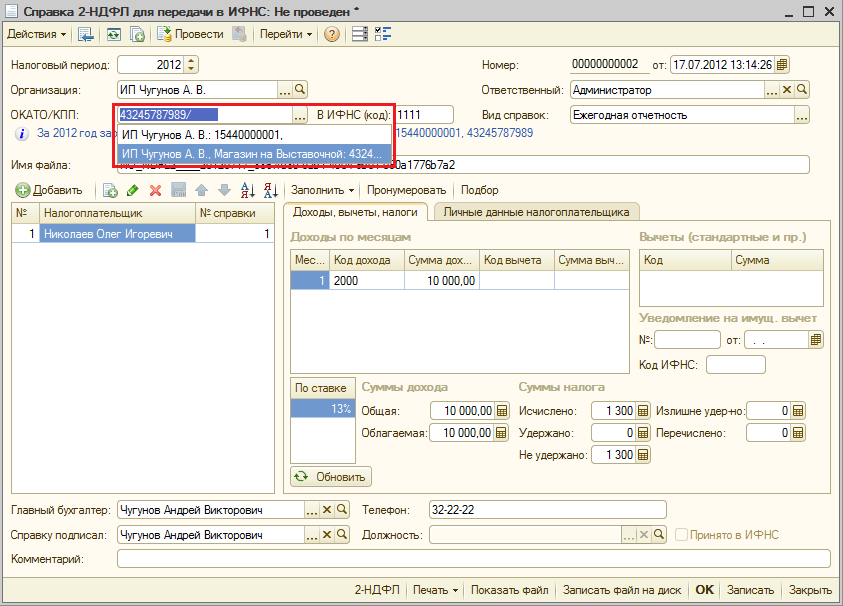Click the OK button
This screenshot has width=843, height=606.
704,590
